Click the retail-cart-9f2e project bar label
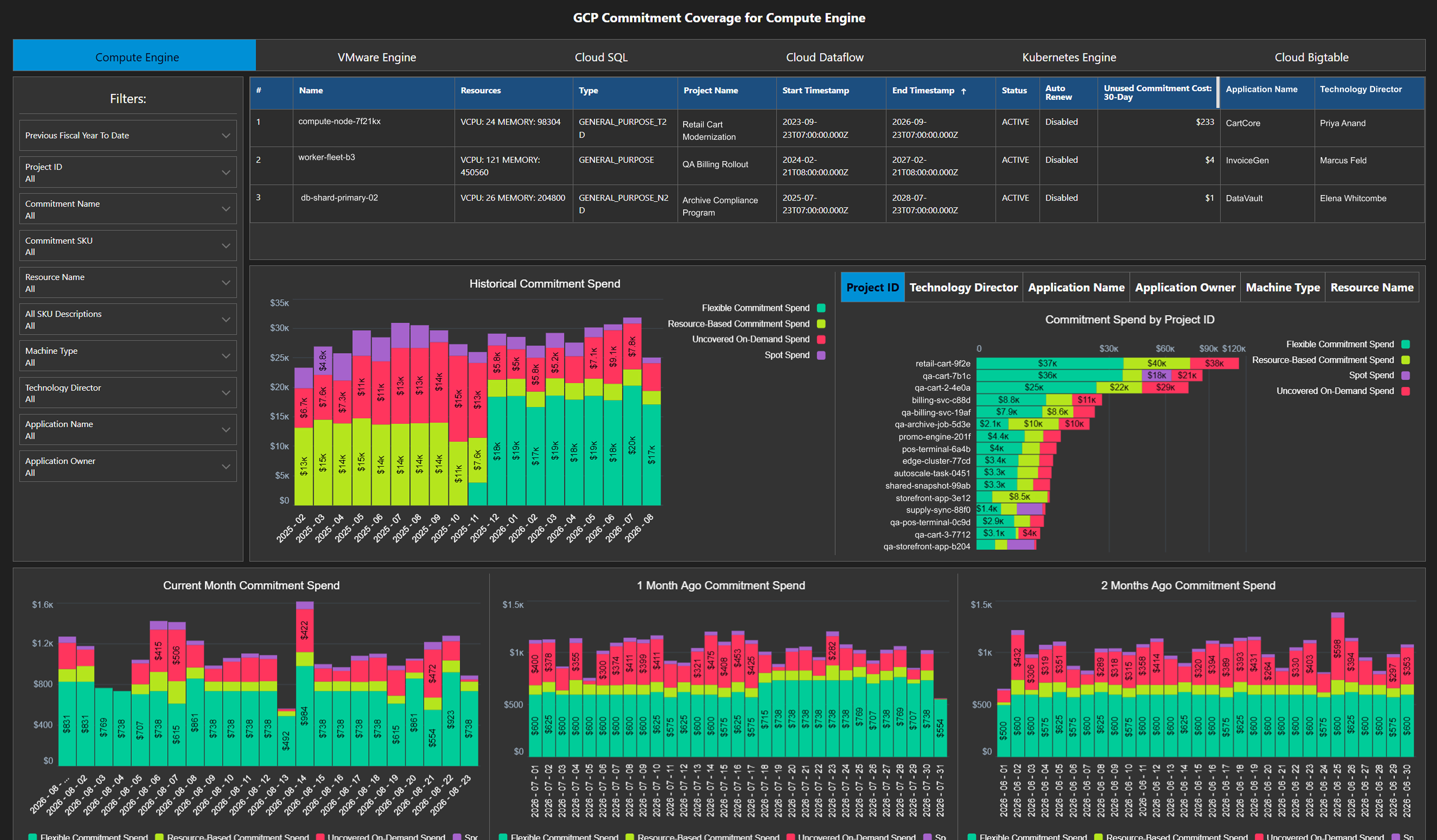Viewport: 1437px width, 840px height. [x=943, y=364]
